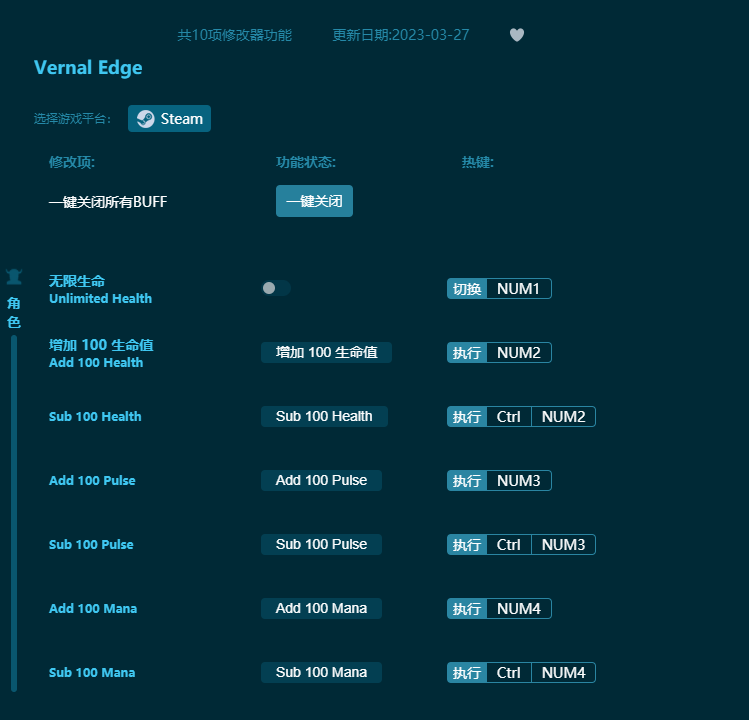Click the 一键关闭所有BUFF label
The image size is (749, 720).
tap(108, 202)
